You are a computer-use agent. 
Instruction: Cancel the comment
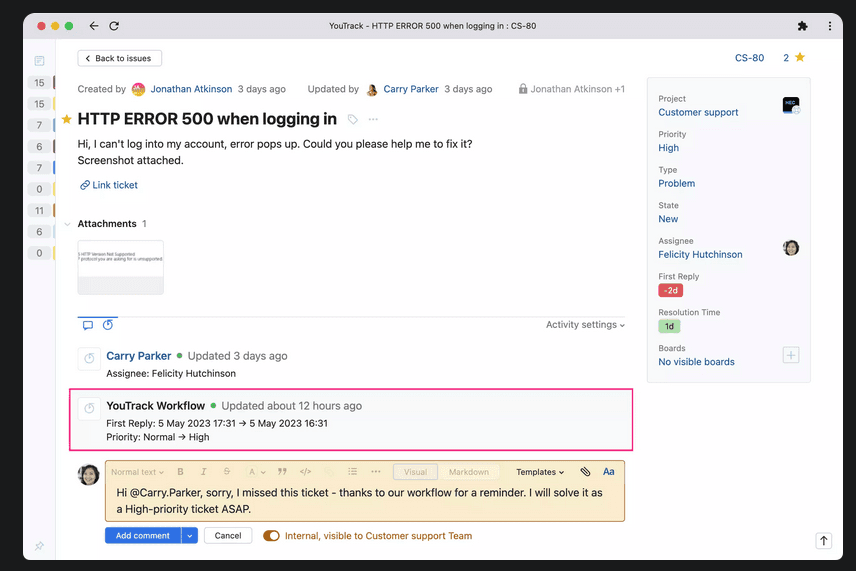coord(228,536)
